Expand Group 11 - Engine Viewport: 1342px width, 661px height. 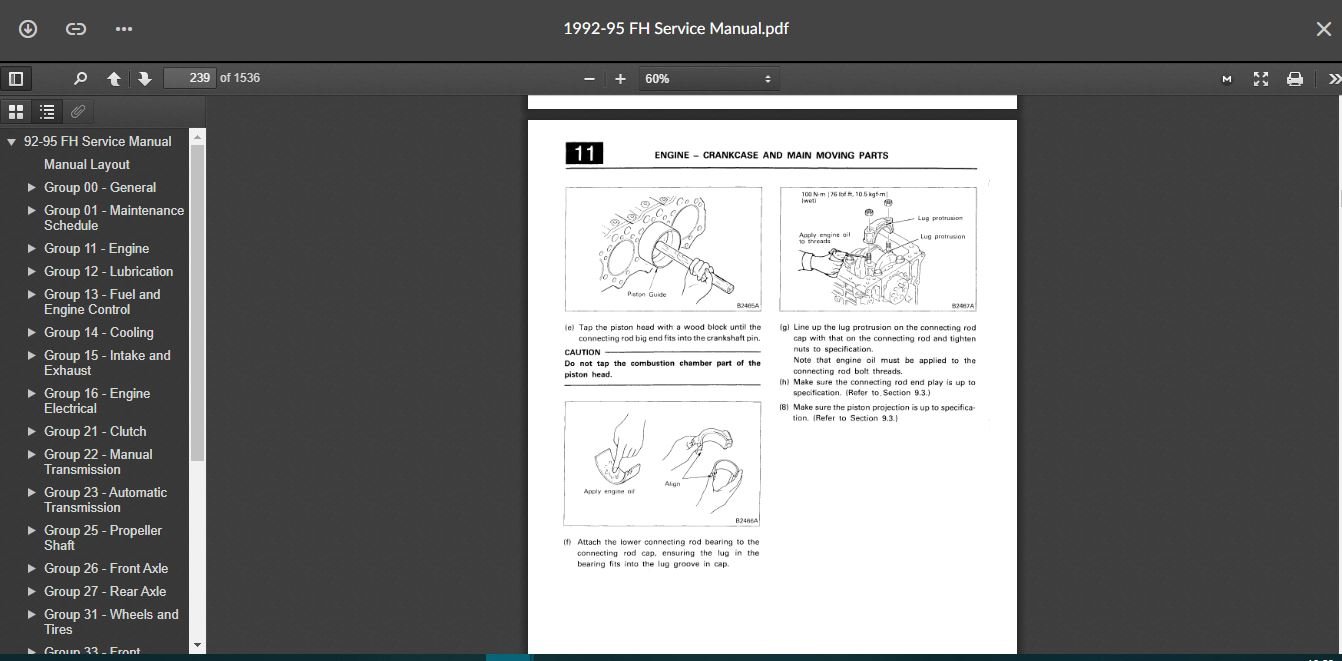coord(33,248)
